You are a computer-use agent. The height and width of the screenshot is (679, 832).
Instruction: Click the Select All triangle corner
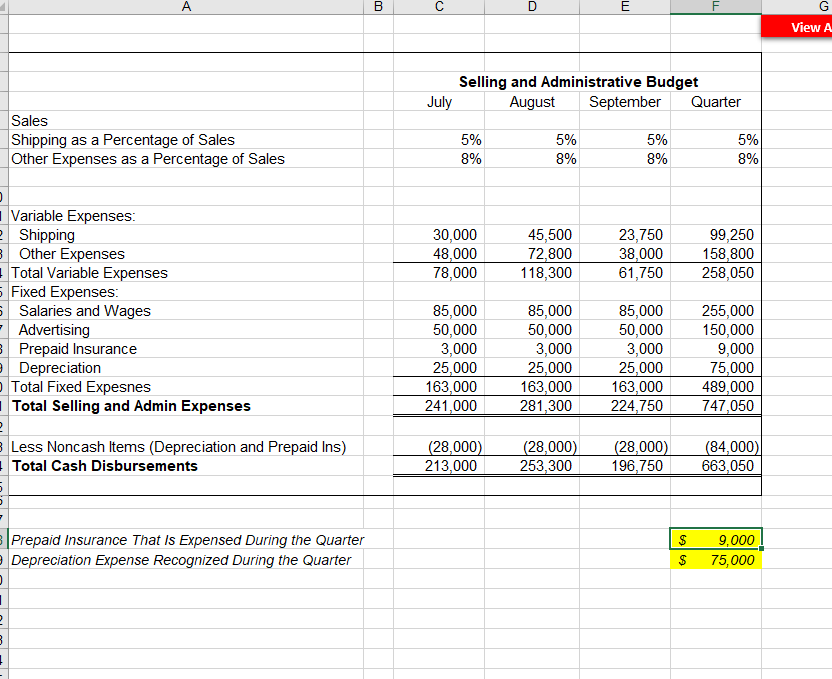[3, 7]
